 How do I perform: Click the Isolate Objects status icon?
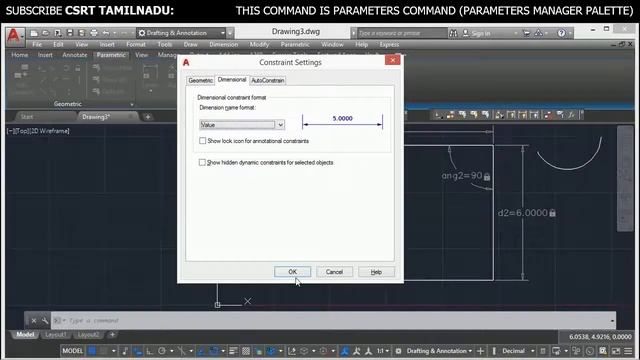(576, 351)
